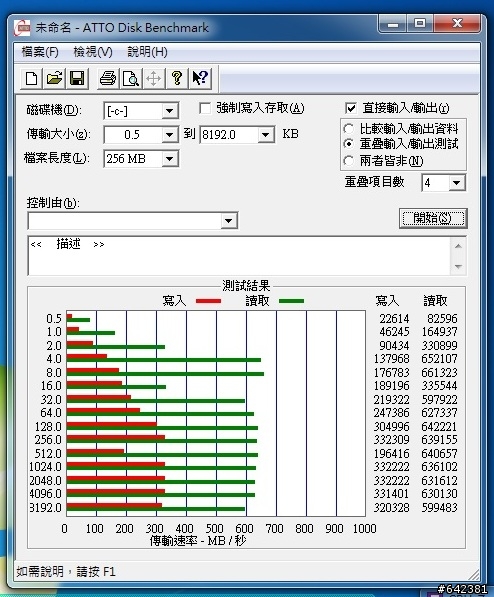Expand minimum transfer size 0.5 dropdown
Screen dimensions: 494x597
(x=169, y=135)
